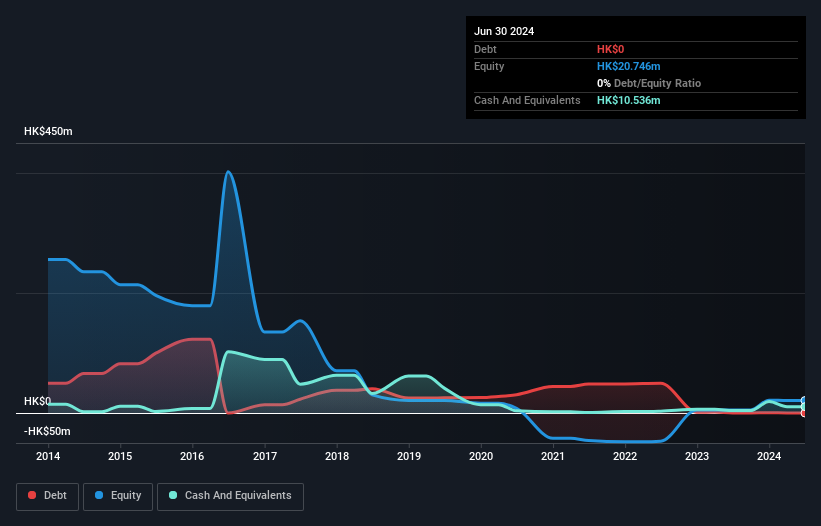Click the teal Cash And Equivalents legend dot
This screenshot has width=821, height=526.
click(173, 495)
